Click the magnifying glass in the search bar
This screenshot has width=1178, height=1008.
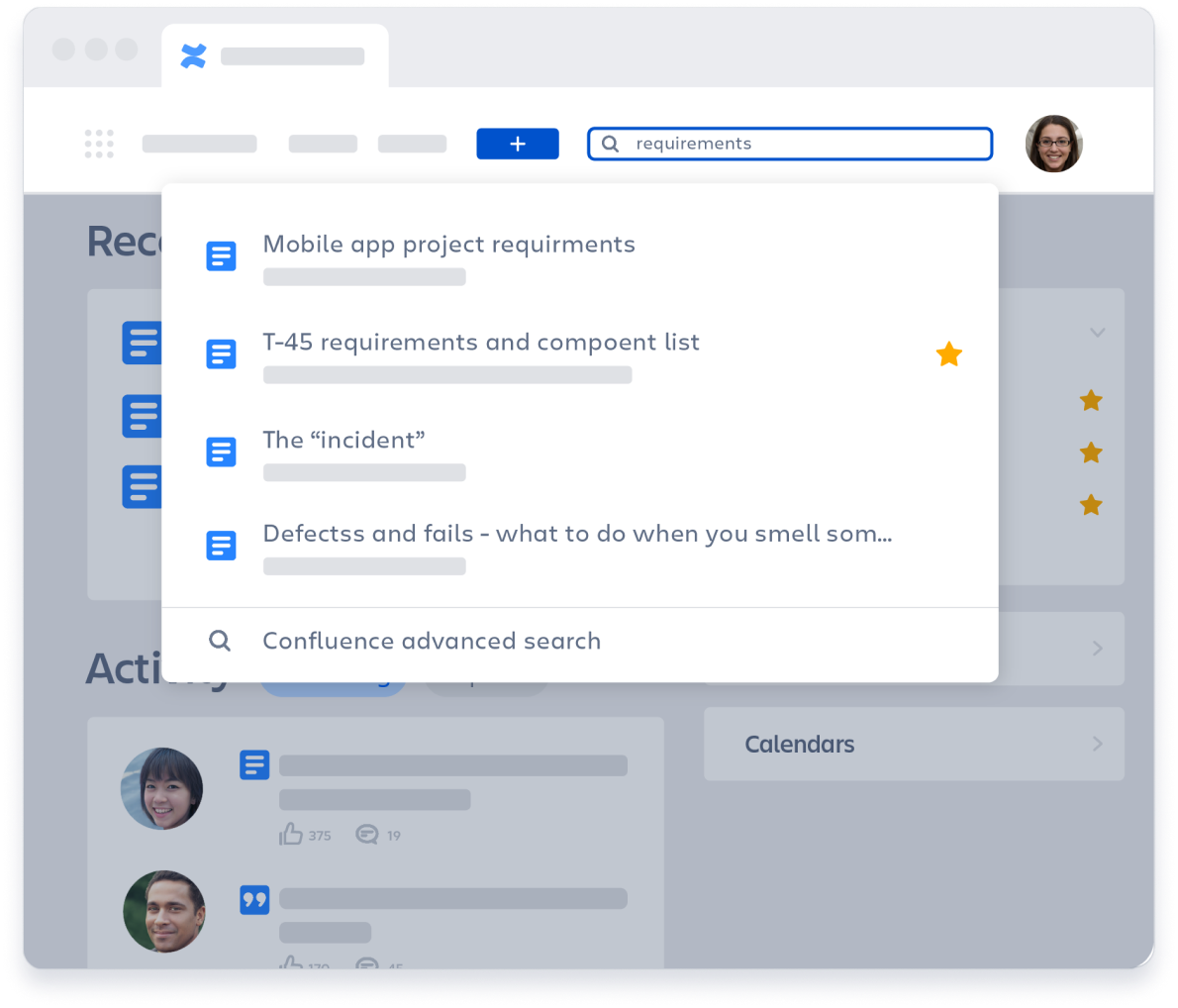tap(609, 143)
